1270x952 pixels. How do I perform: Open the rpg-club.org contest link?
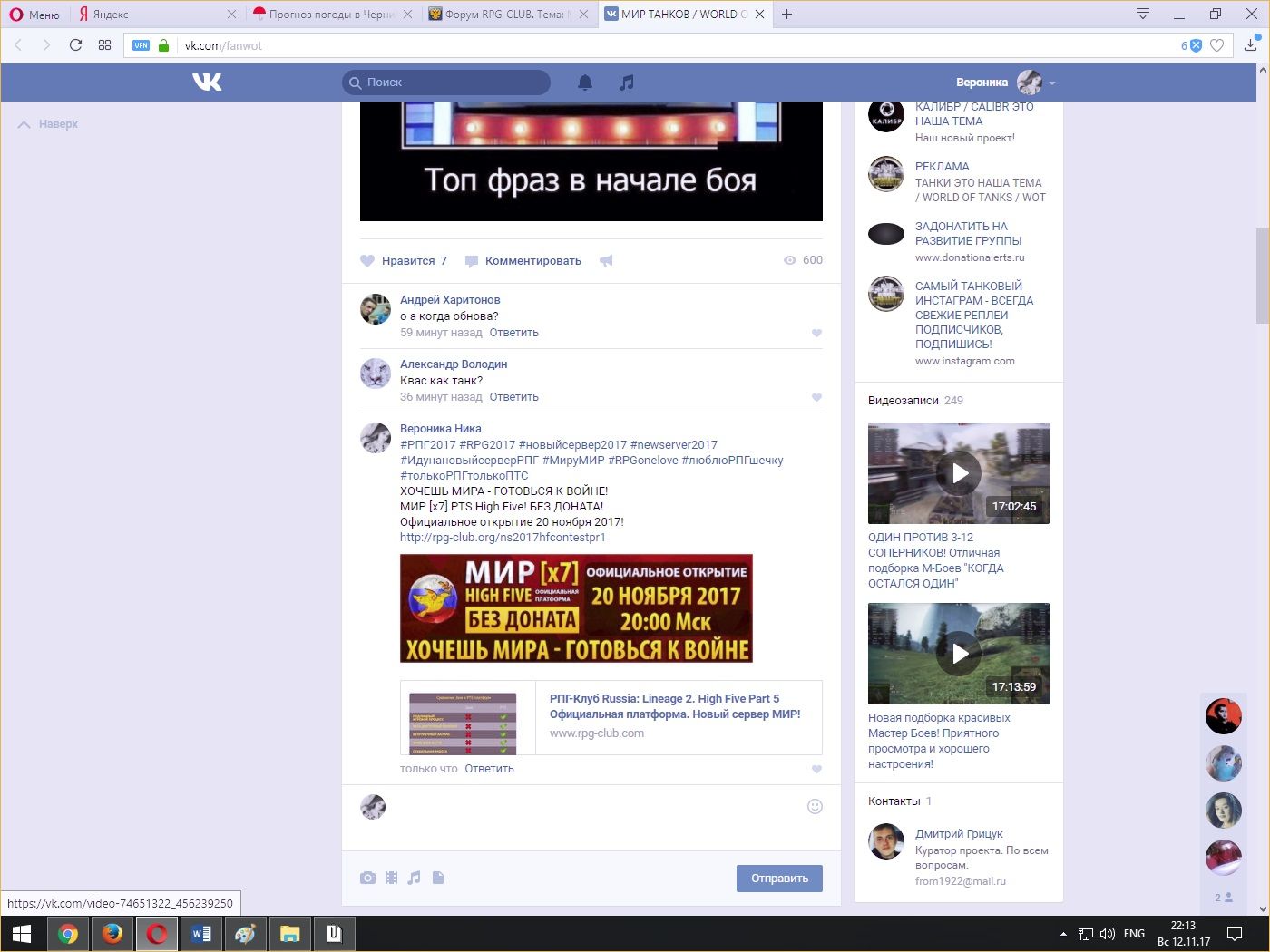pos(503,538)
